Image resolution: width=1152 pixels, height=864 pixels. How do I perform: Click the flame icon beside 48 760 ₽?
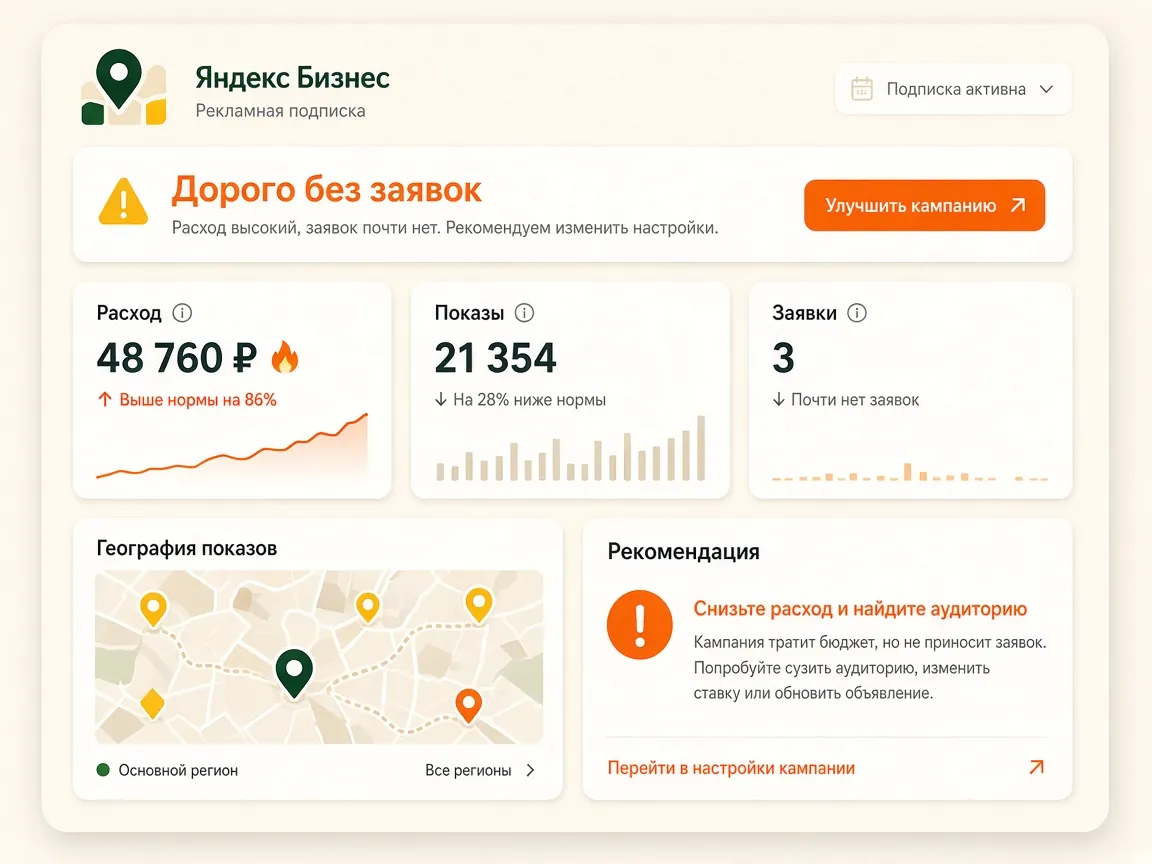[x=285, y=357]
